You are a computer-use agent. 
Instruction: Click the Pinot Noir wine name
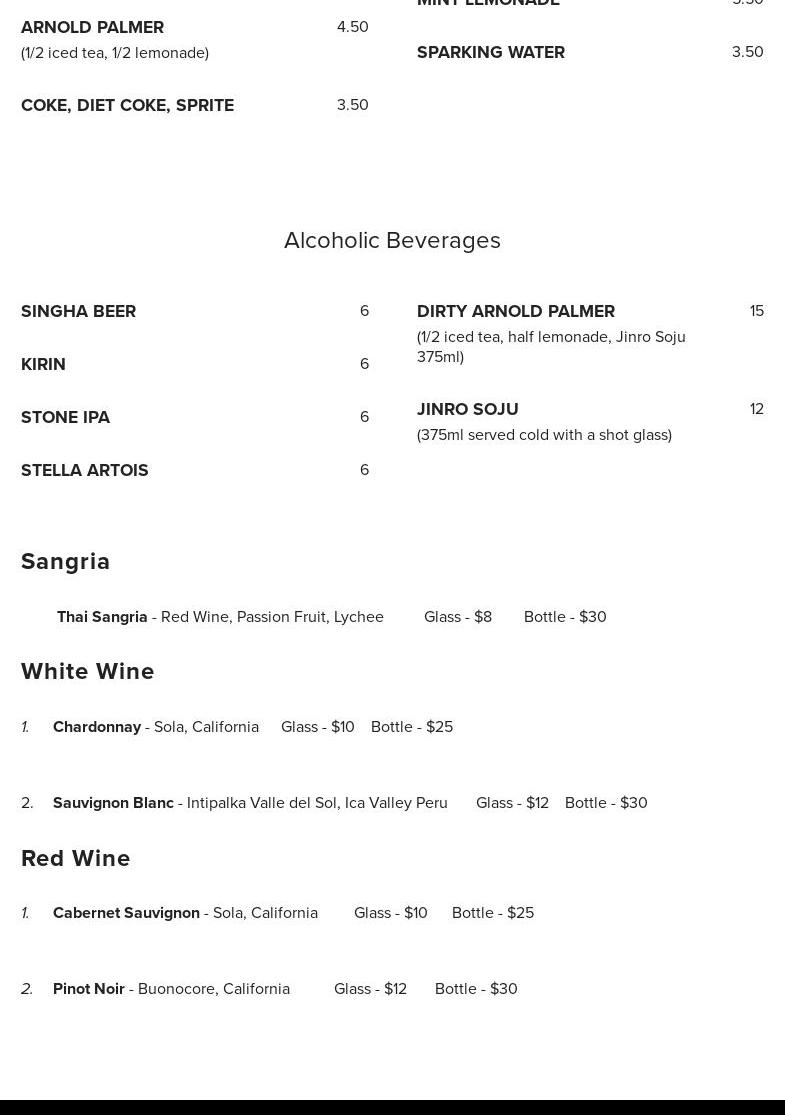89,989
